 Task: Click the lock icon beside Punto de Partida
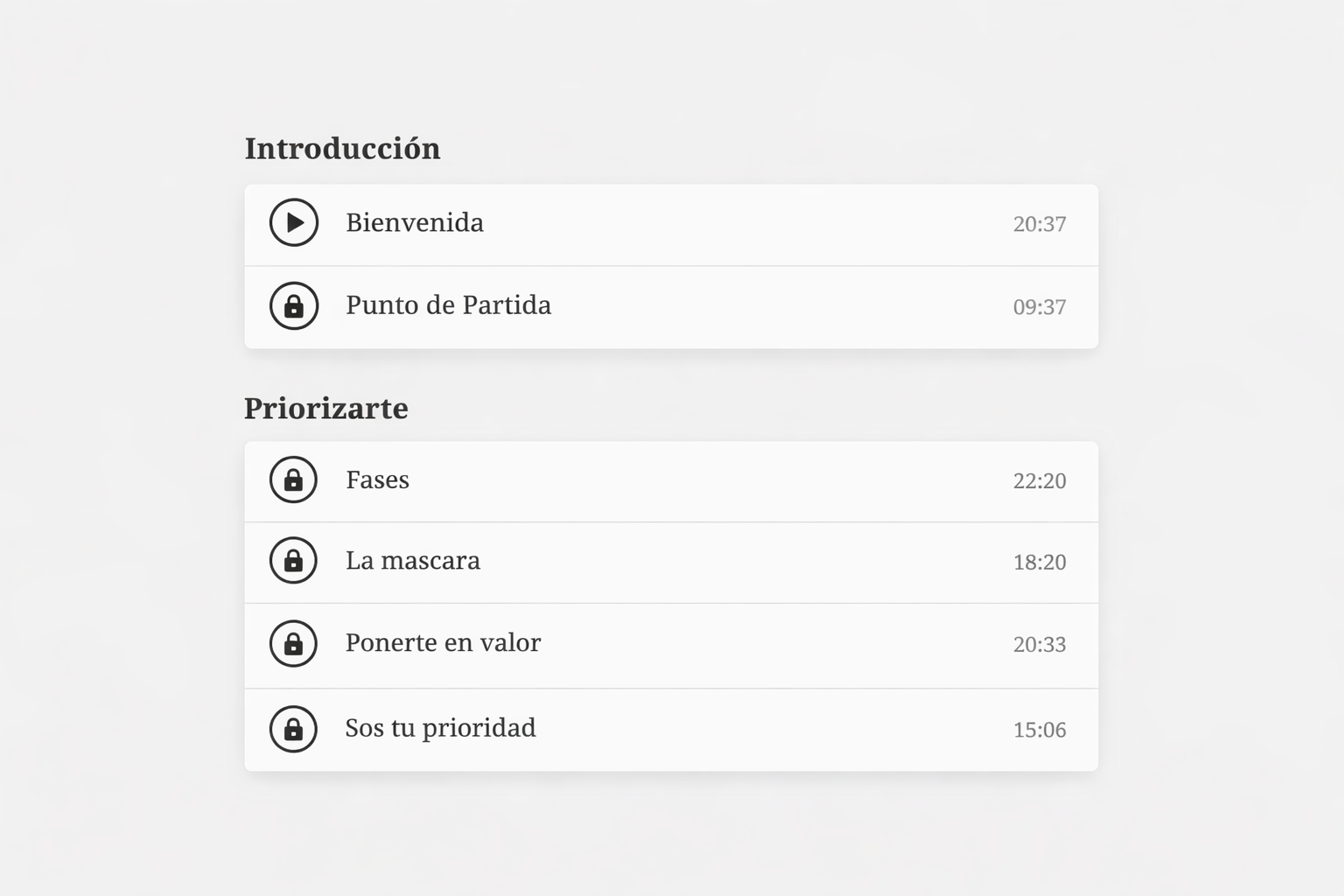click(x=294, y=305)
